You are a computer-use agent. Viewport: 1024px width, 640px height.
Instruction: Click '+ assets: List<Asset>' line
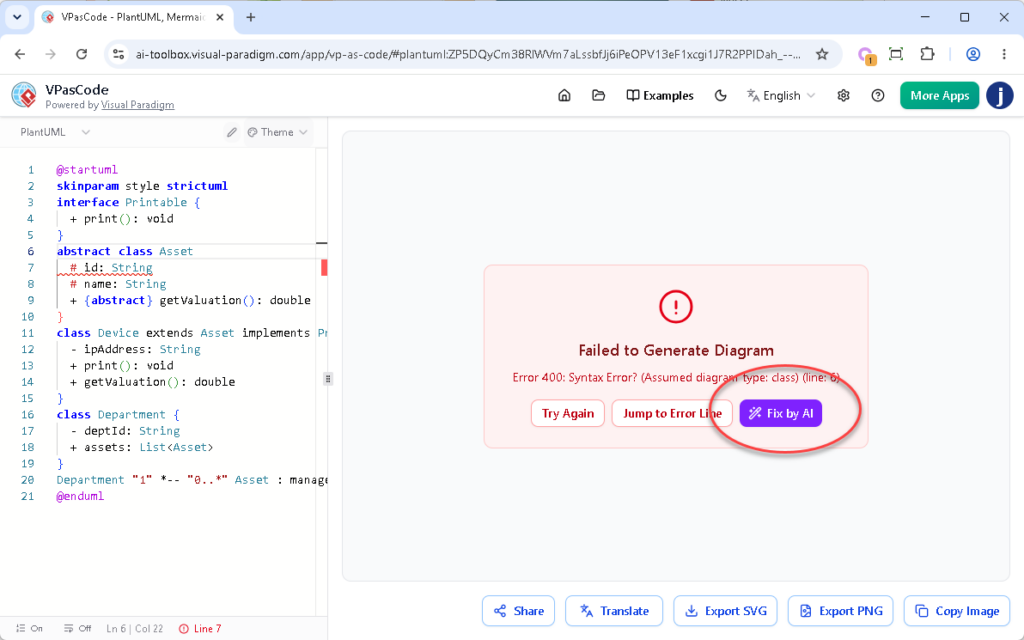click(x=142, y=447)
